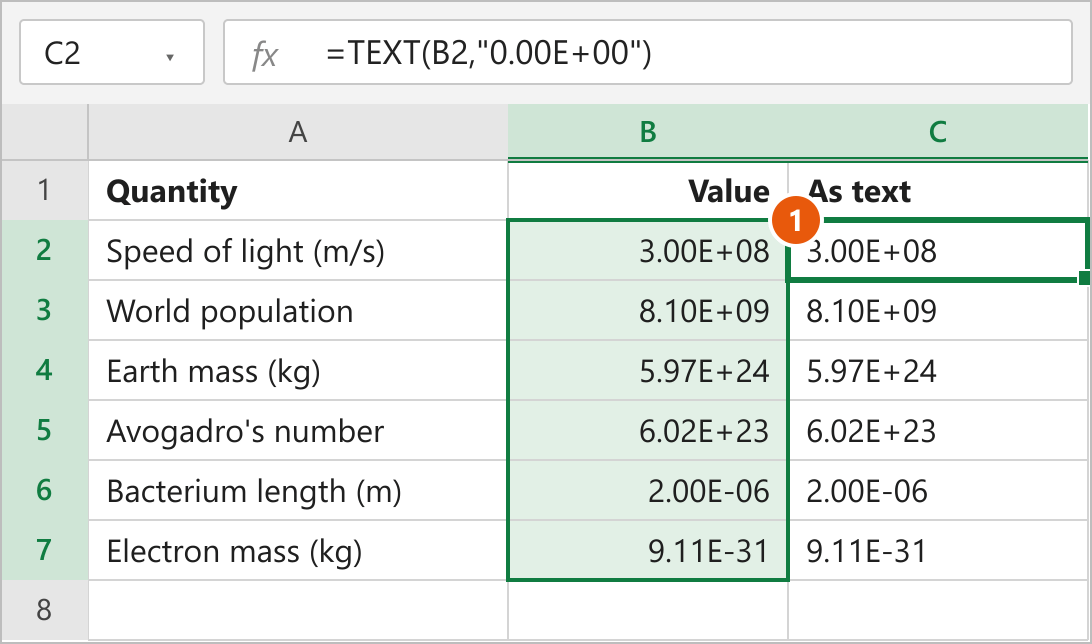Select empty cell B8
This screenshot has height=644, width=1092.
click(x=648, y=610)
